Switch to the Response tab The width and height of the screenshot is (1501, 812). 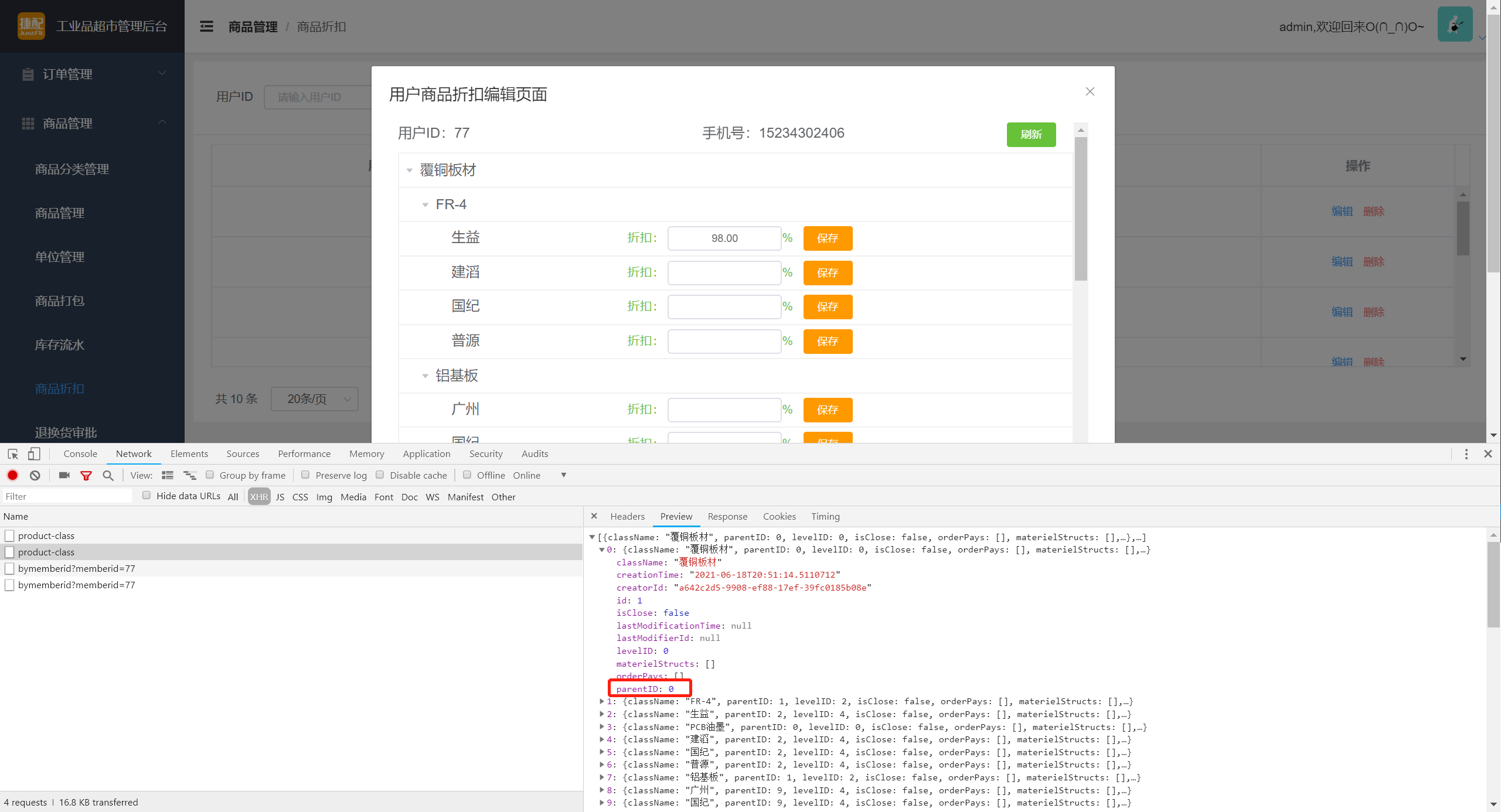(727, 516)
